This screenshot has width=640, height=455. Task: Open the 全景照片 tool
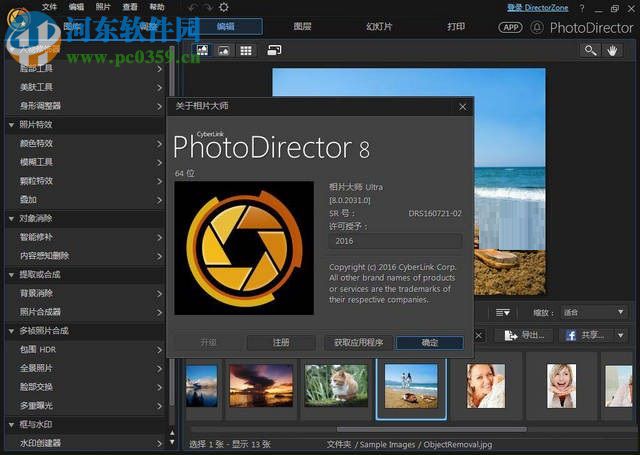click(x=85, y=368)
